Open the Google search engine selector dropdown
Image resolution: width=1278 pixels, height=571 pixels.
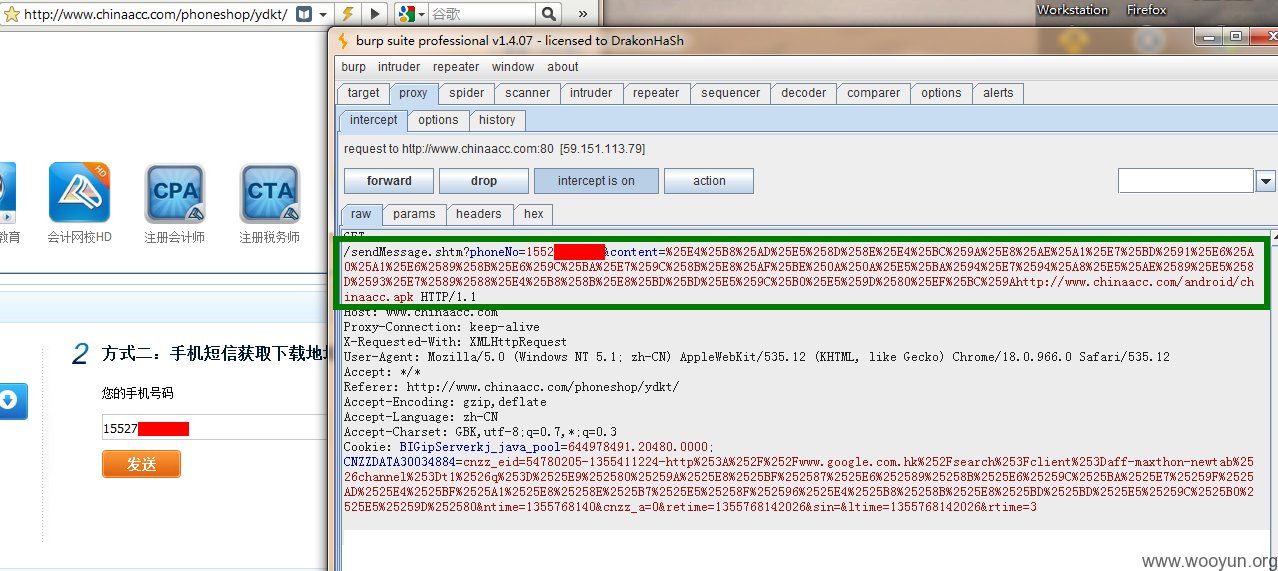(412, 14)
